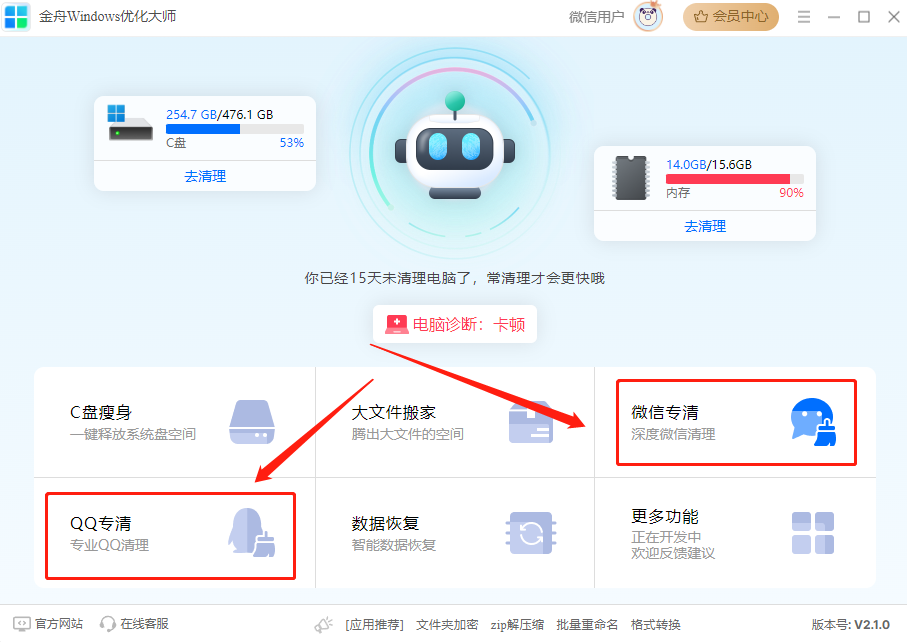Click the 53% C盘 percentage value
The image size is (907, 642).
pos(292,143)
